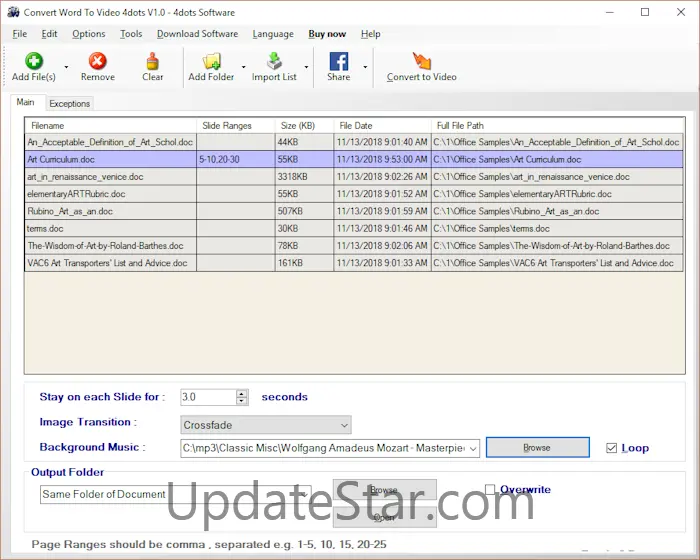This screenshot has height=560, width=700.
Task: Click the Add File(s) green plus icon
Action: point(34,61)
